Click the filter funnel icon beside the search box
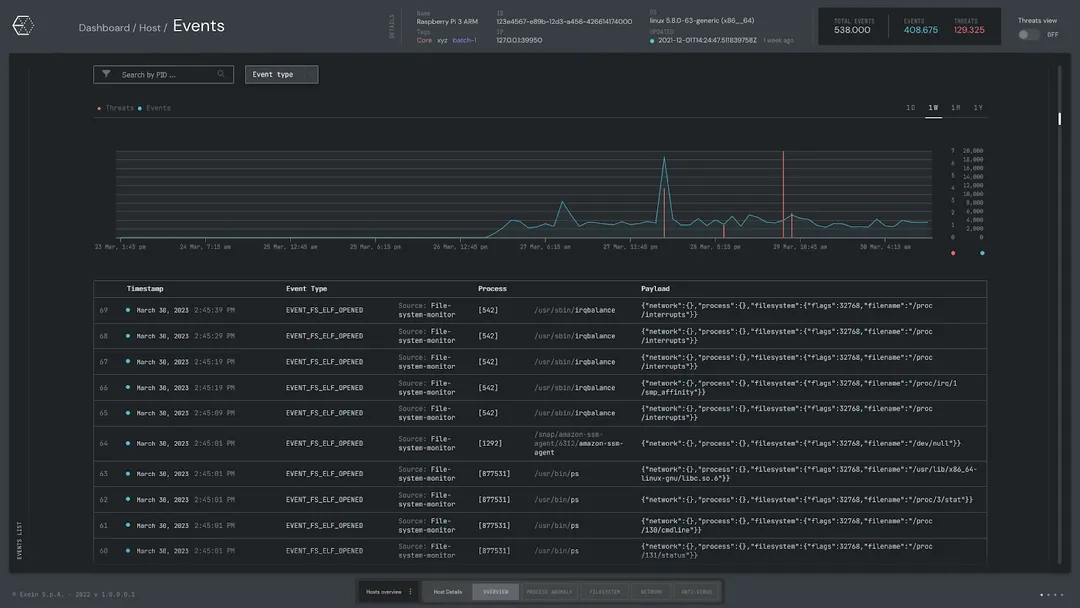This screenshot has width=1080, height=608. point(104,73)
